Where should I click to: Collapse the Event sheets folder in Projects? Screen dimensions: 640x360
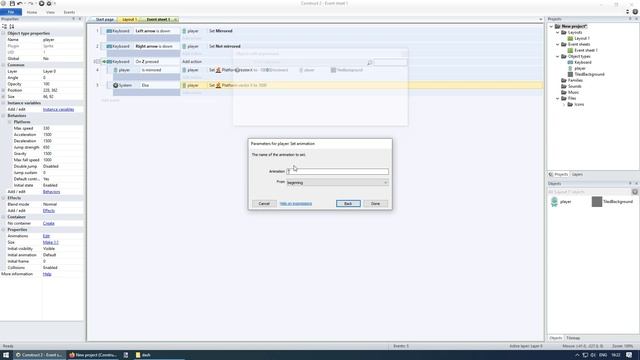(x=558, y=44)
